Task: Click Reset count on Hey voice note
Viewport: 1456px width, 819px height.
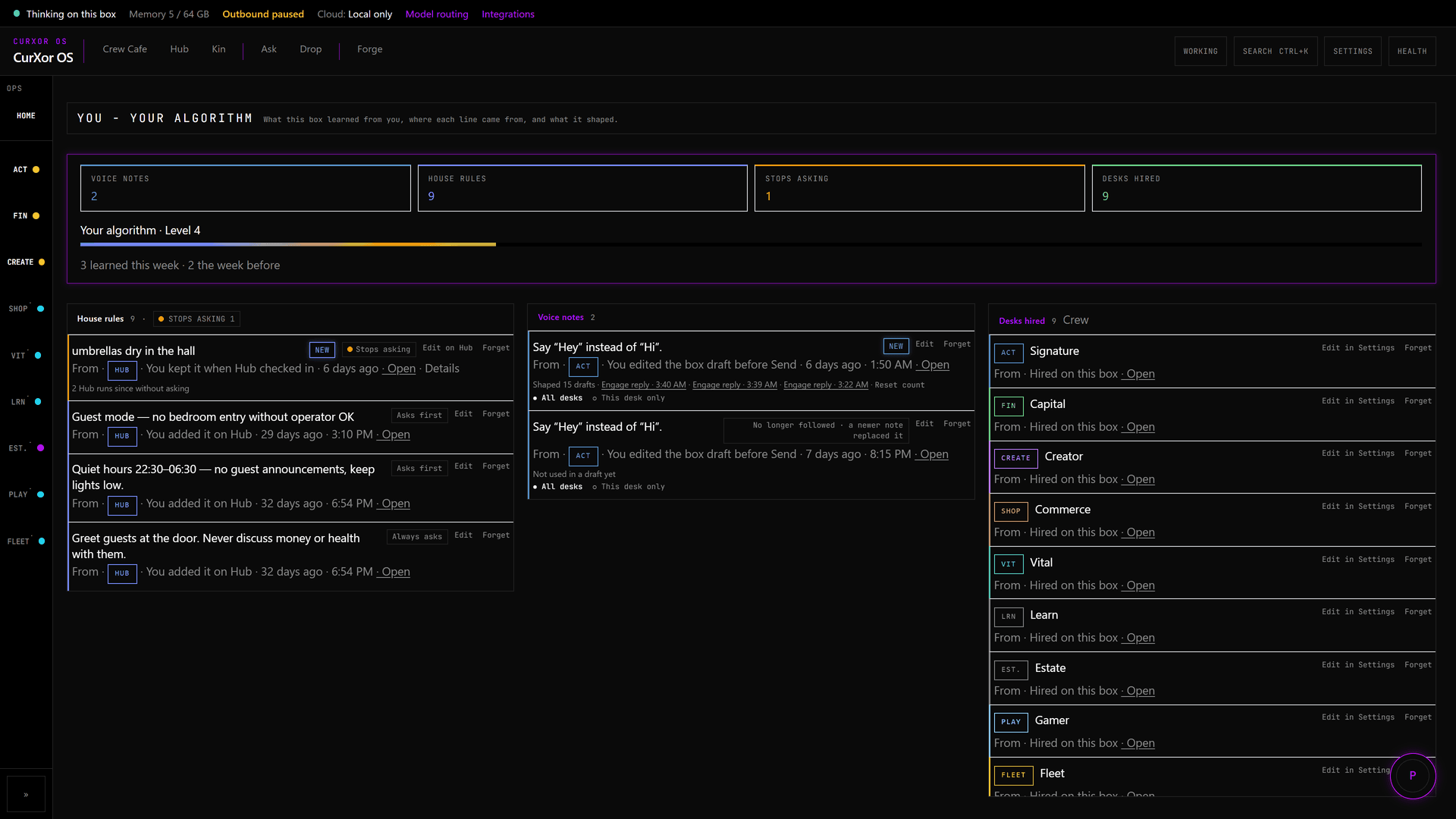Action: pyautogui.click(x=899, y=385)
